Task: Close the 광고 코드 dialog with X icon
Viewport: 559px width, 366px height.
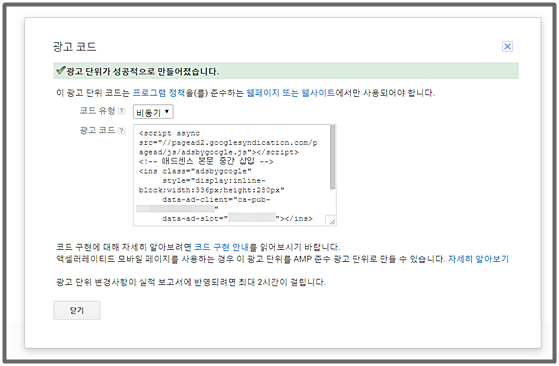Action: point(507,46)
